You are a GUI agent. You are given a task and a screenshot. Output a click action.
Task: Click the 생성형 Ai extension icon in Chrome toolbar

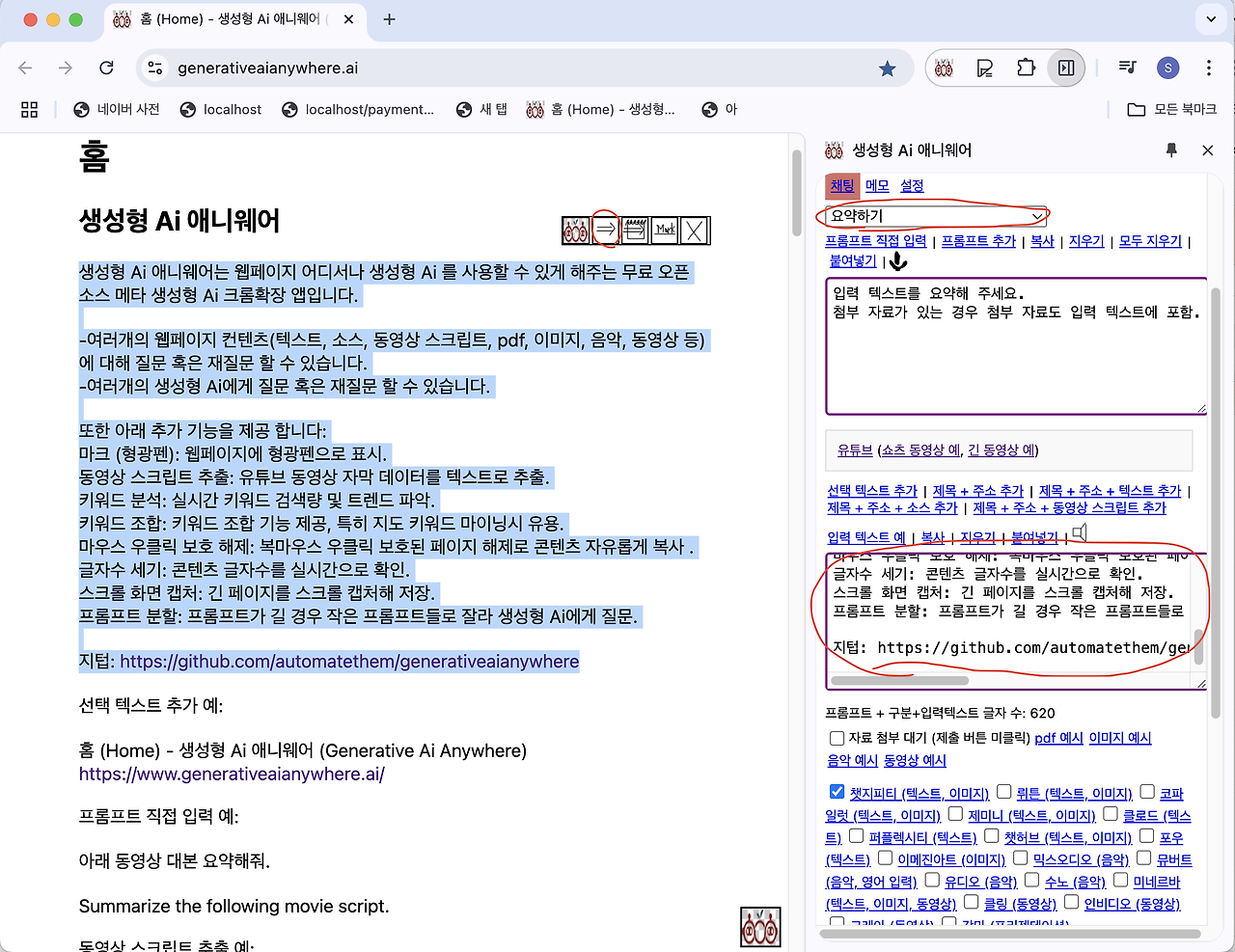click(945, 68)
